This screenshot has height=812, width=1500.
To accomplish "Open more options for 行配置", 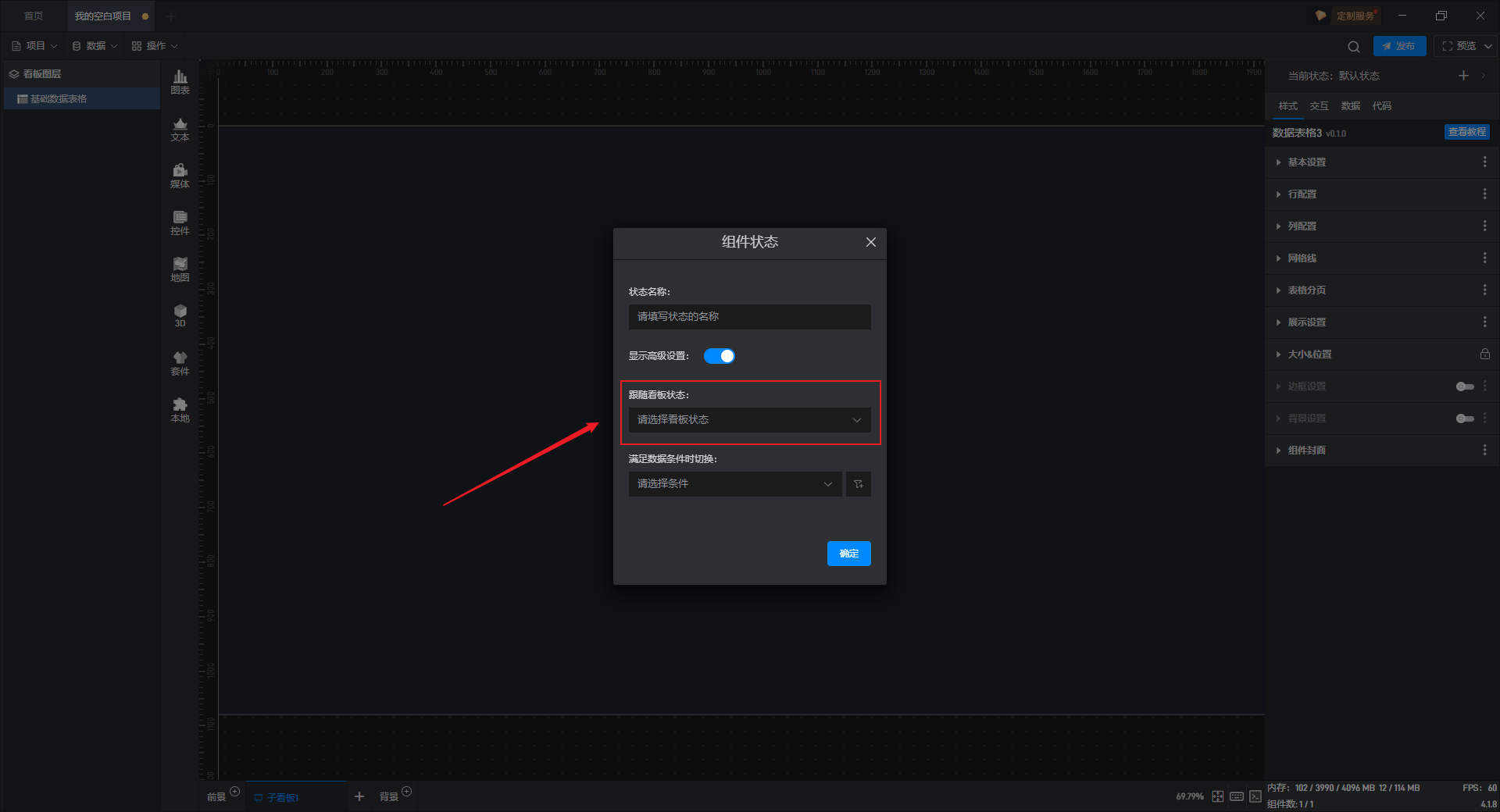I will tap(1484, 194).
